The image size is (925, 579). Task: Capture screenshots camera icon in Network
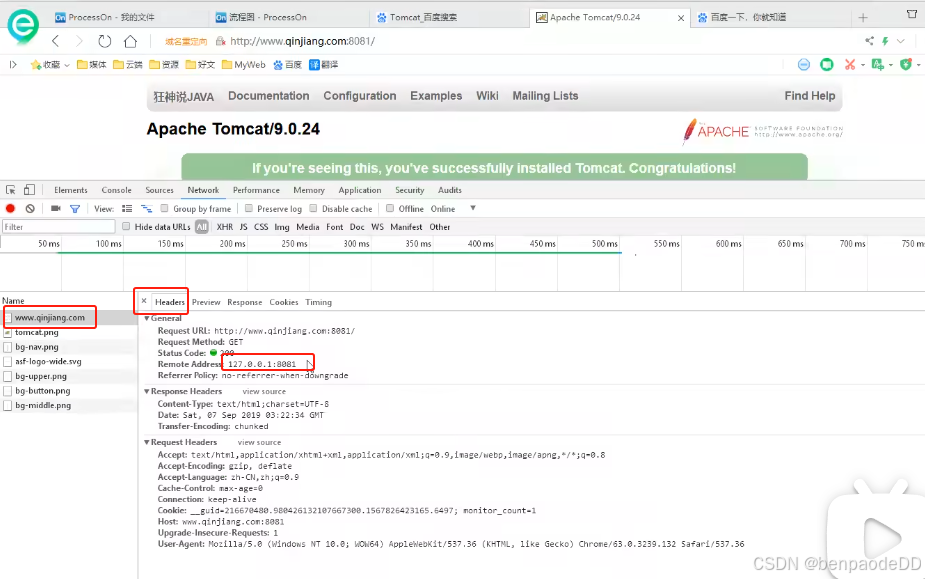coord(56,208)
